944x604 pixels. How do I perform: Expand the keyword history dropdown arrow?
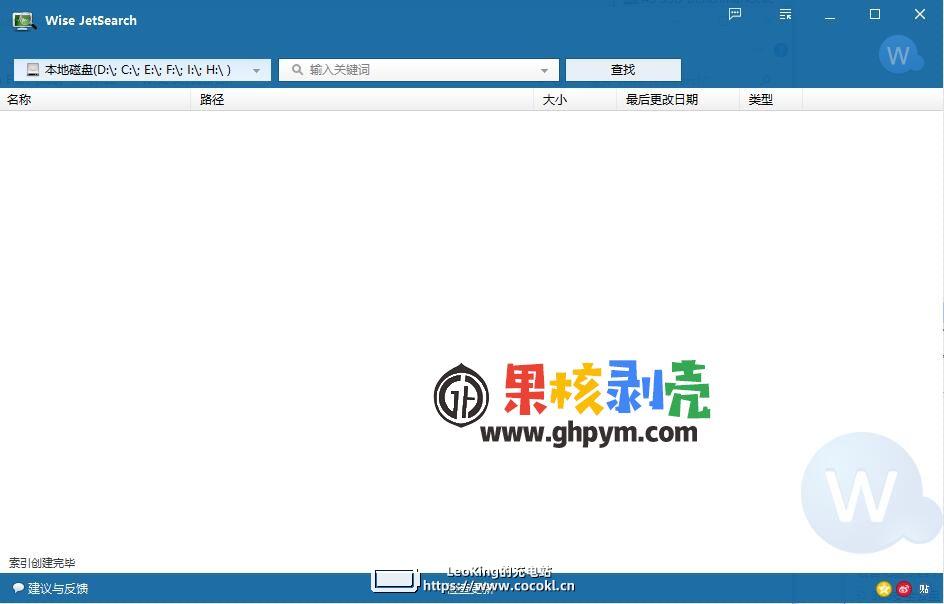point(544,70)
